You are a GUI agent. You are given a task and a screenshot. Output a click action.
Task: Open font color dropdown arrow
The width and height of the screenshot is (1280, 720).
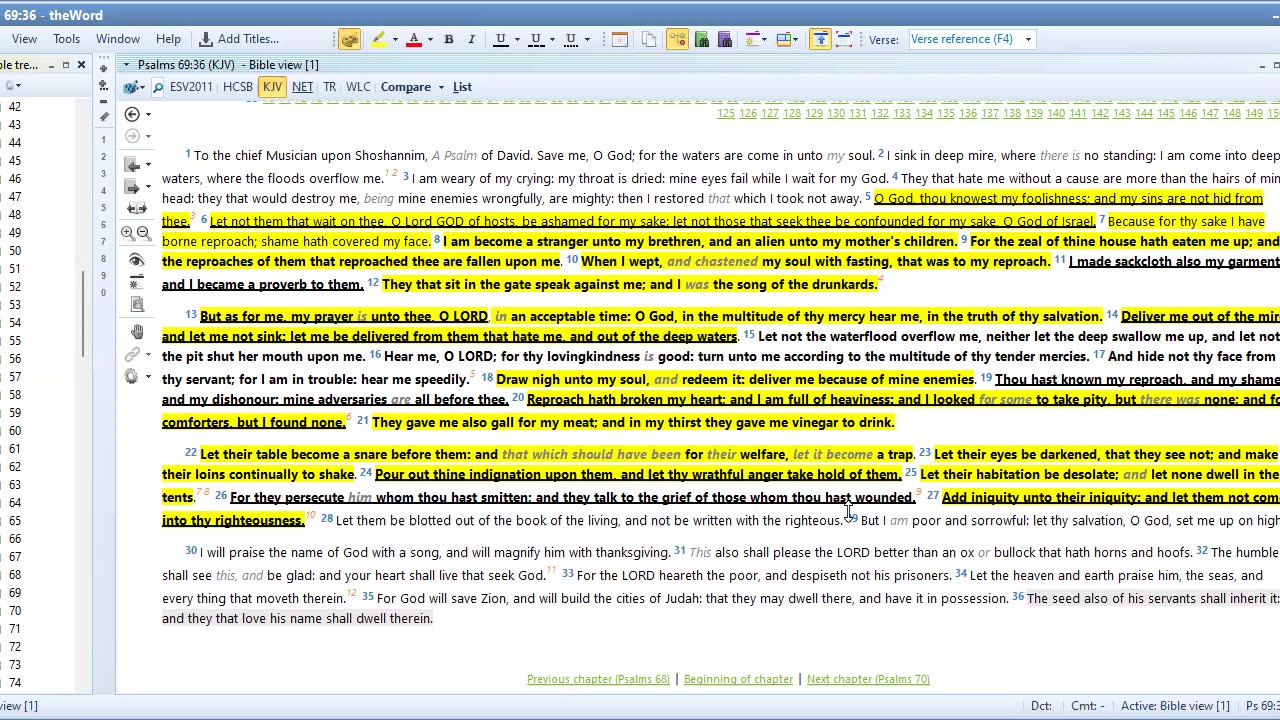[x=429, y=39]
